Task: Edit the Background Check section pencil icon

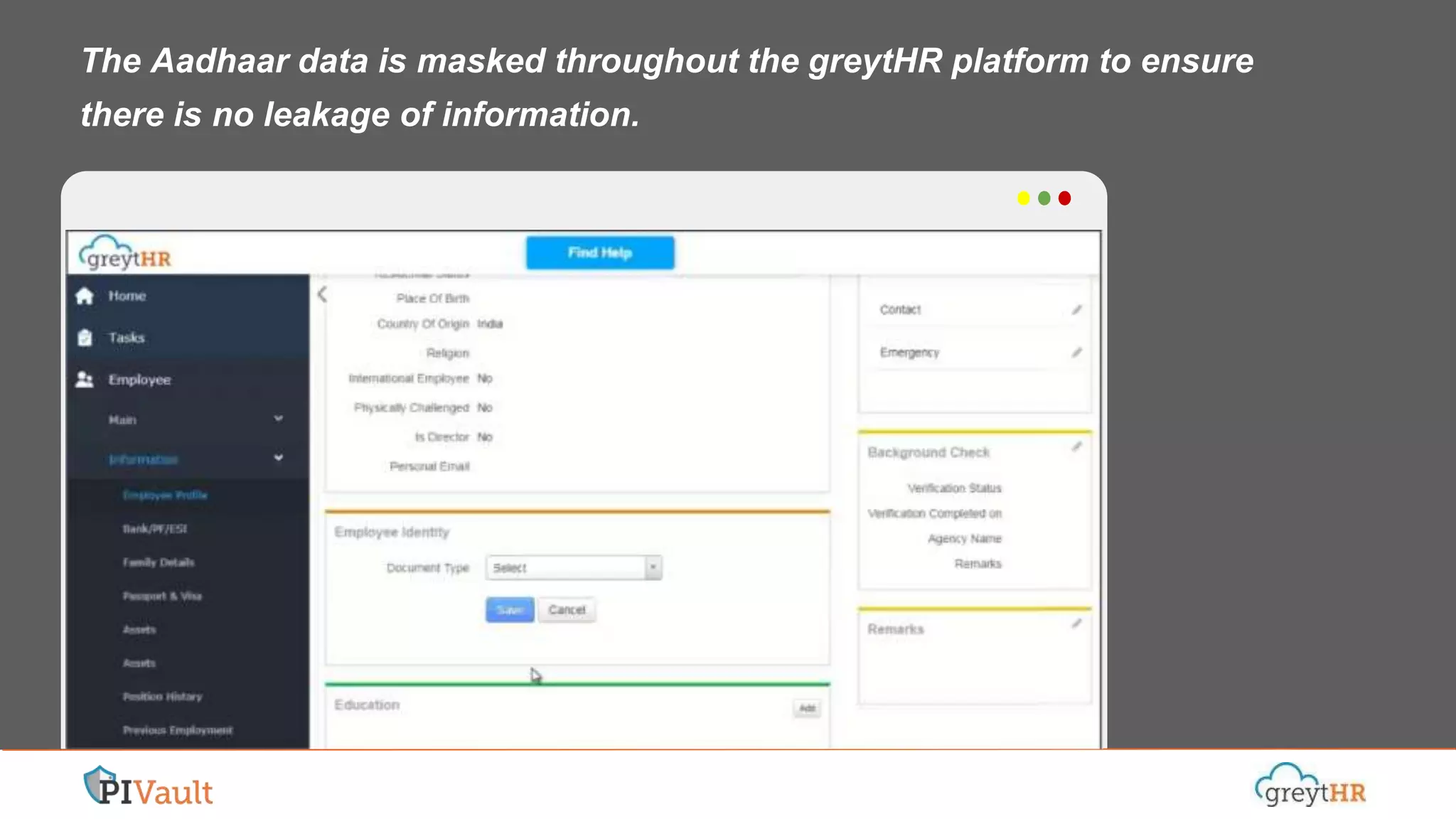Action: (x=1076, y=446)
